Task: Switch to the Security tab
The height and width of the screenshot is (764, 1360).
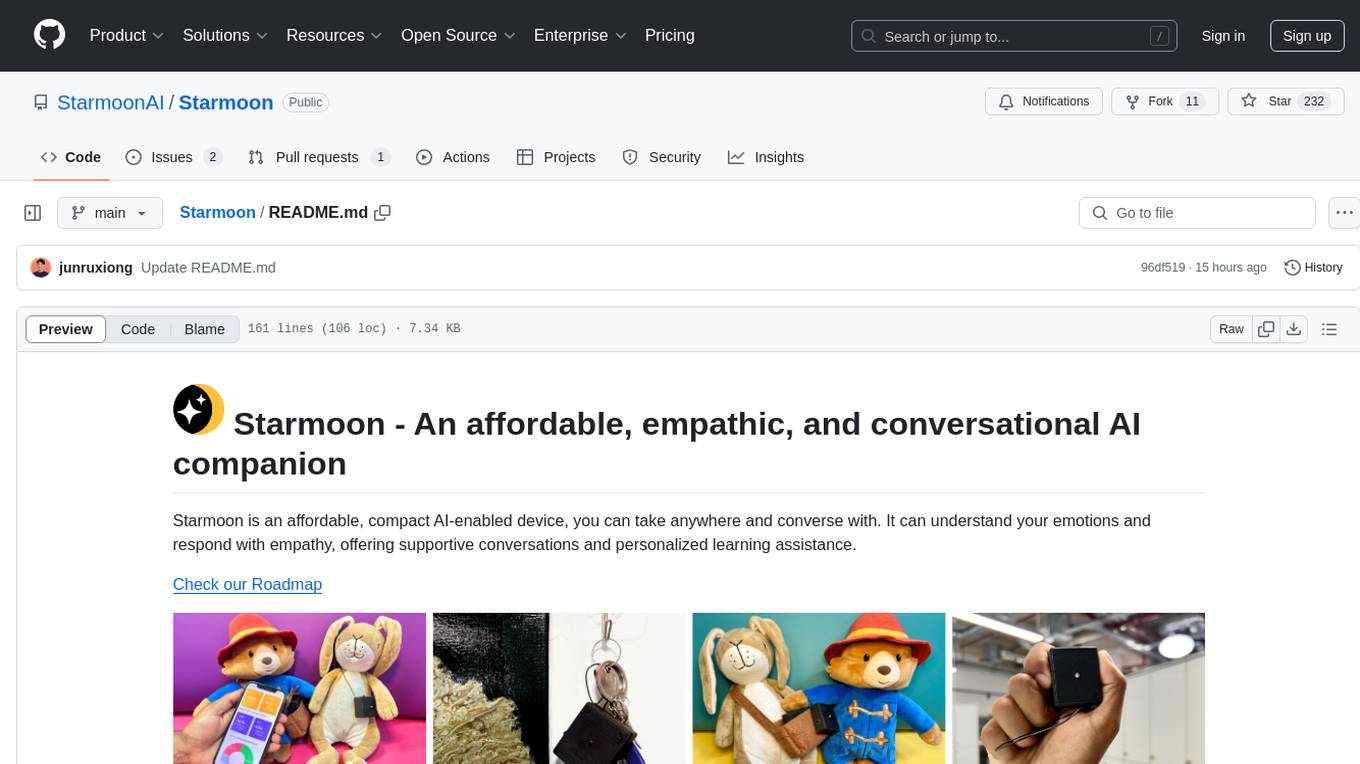Action: tap(661, 157)
